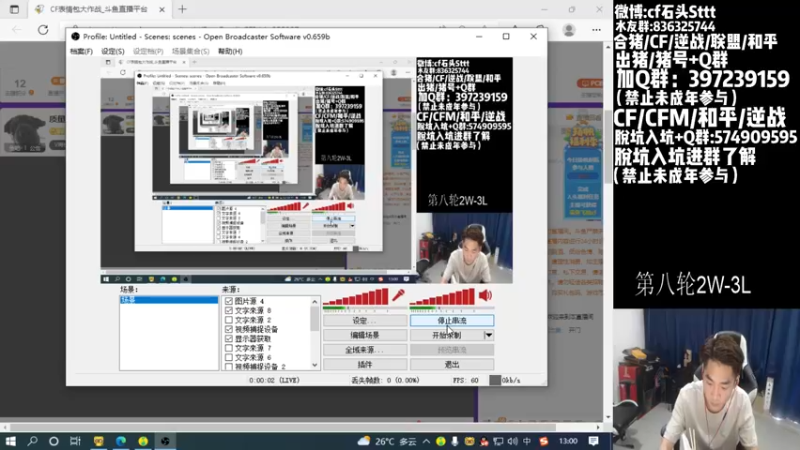800x450 pixels.
Task: Enable 文字来源 6 source
Action: [x=229, y=357]
